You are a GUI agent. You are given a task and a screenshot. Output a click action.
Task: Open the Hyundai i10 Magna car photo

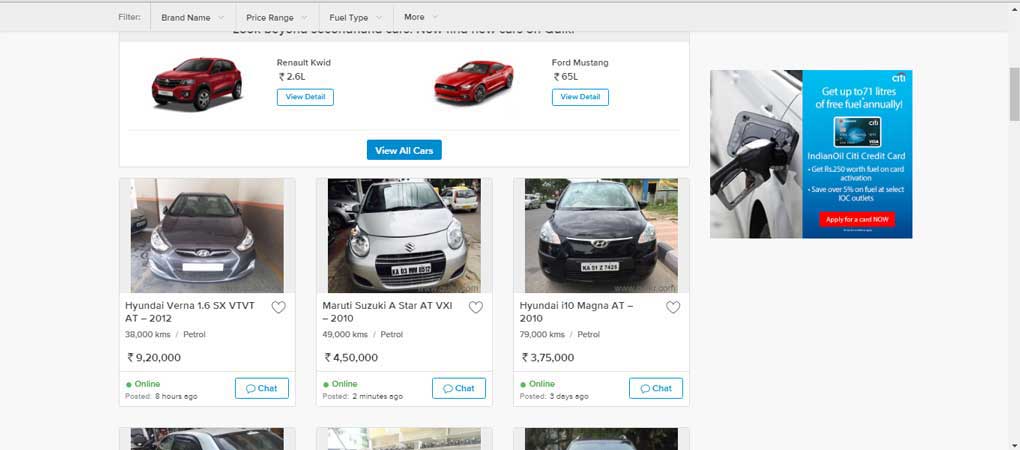click(x=601, y=235)
